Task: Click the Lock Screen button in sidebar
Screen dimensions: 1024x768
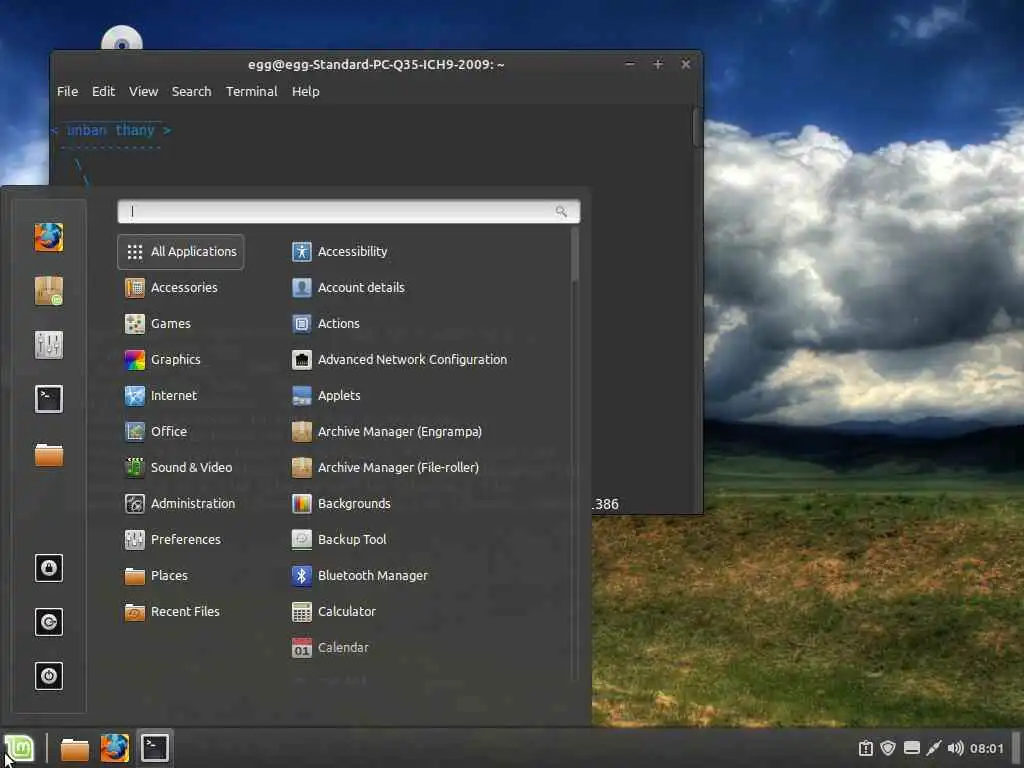Action: 49,568
